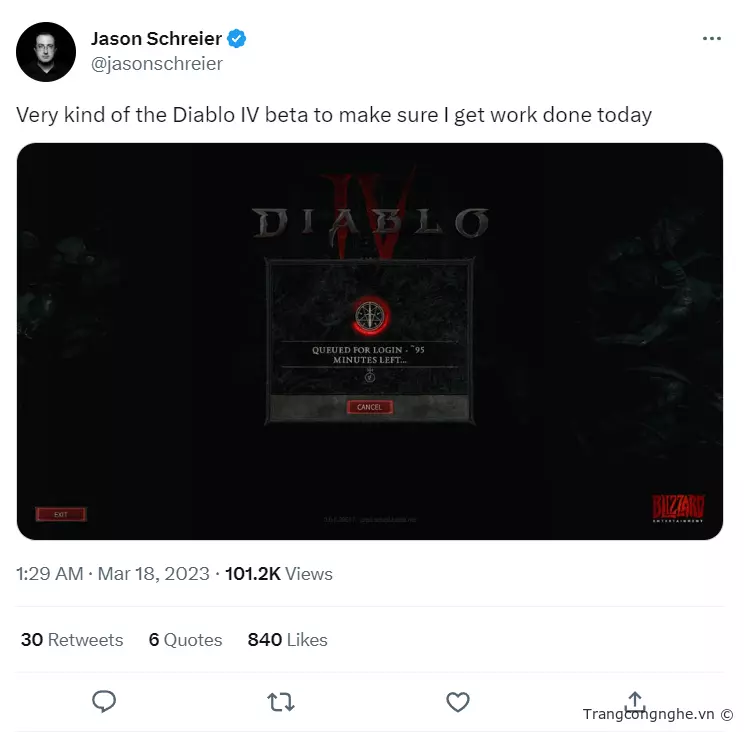View the 101.2K Views analytics
Screen dimensions: 744x732
coord(279,574)
